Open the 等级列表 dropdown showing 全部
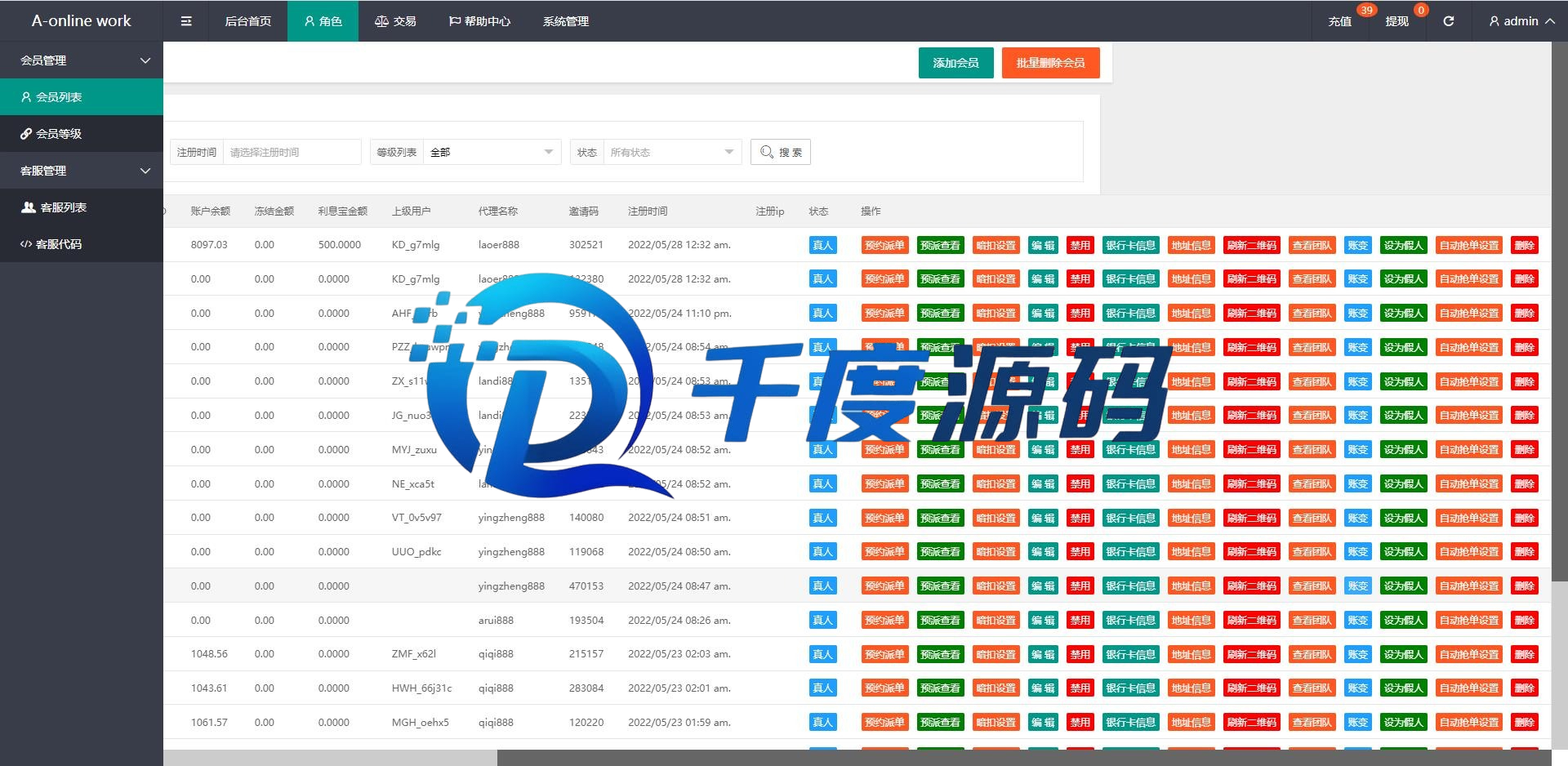The height and width of the screenshot is (766, 1568). coord(492,152)
